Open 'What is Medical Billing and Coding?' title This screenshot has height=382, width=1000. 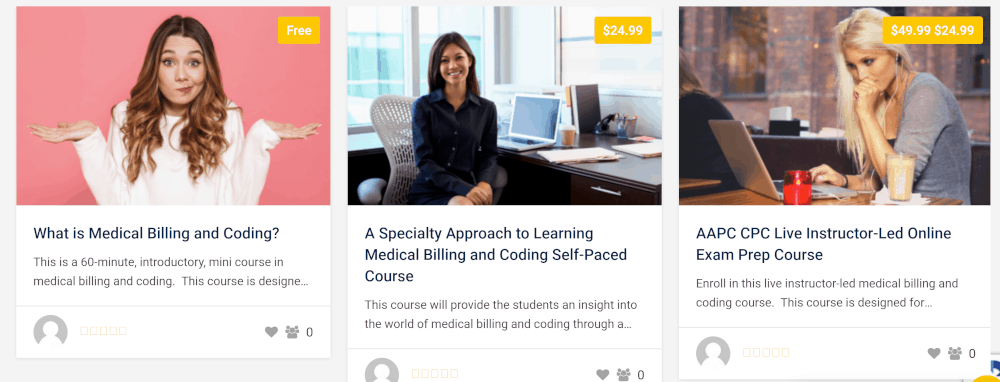click(x=156, y=233)
